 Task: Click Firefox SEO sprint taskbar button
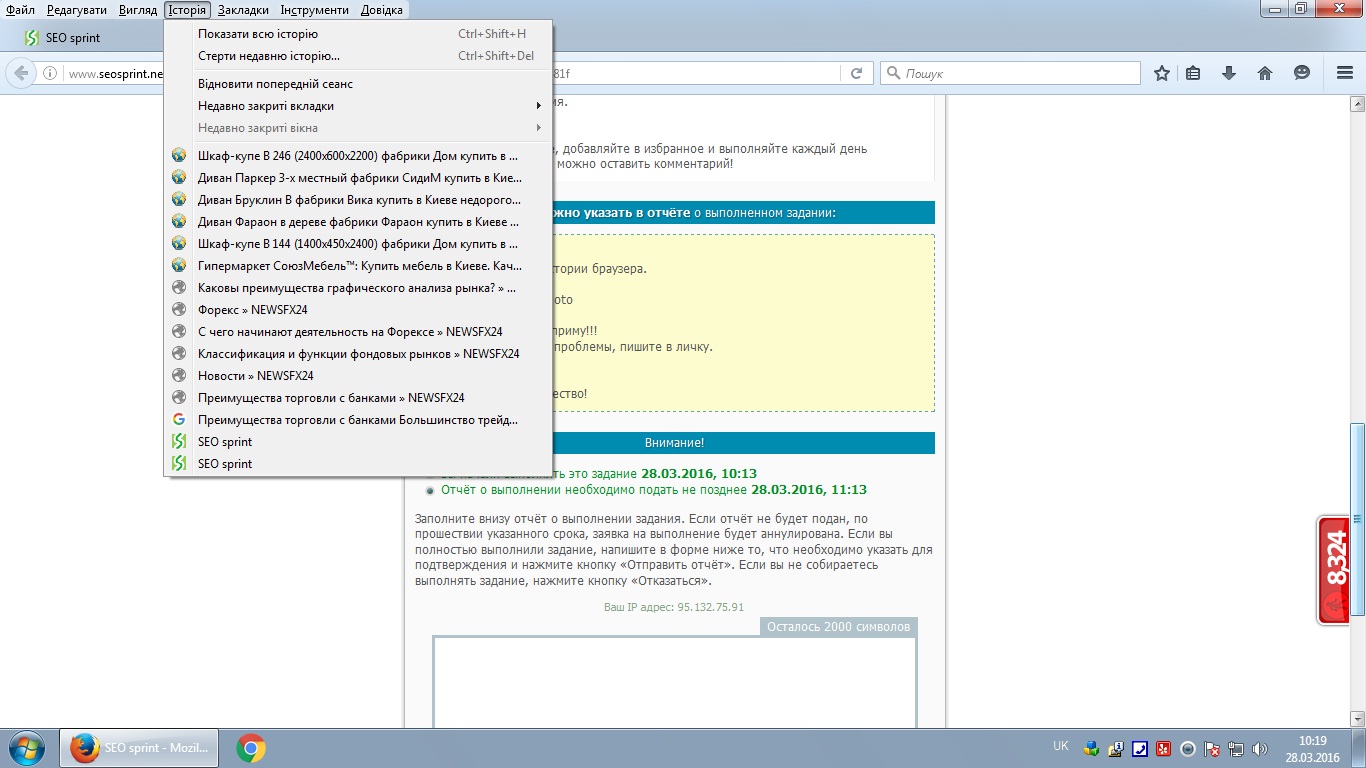pyautogui.click(x=140, y=748)
